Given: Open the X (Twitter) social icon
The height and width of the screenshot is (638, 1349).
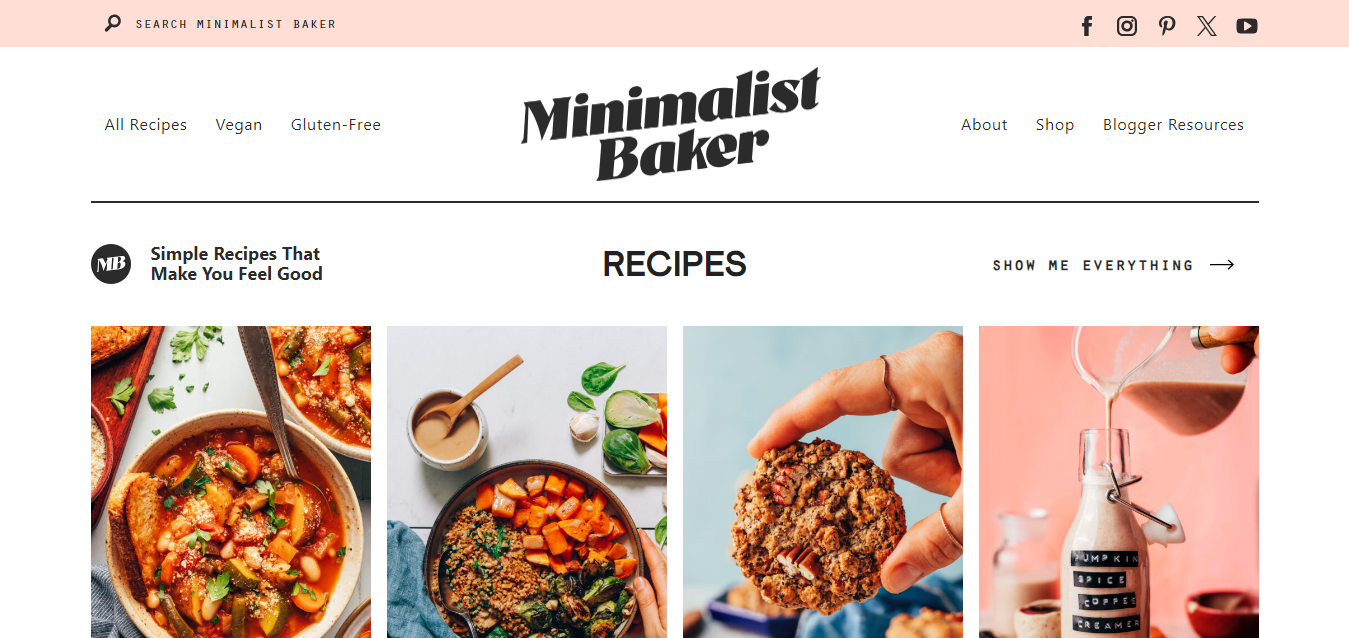Looking at the screenshot, I should 1207,26.
